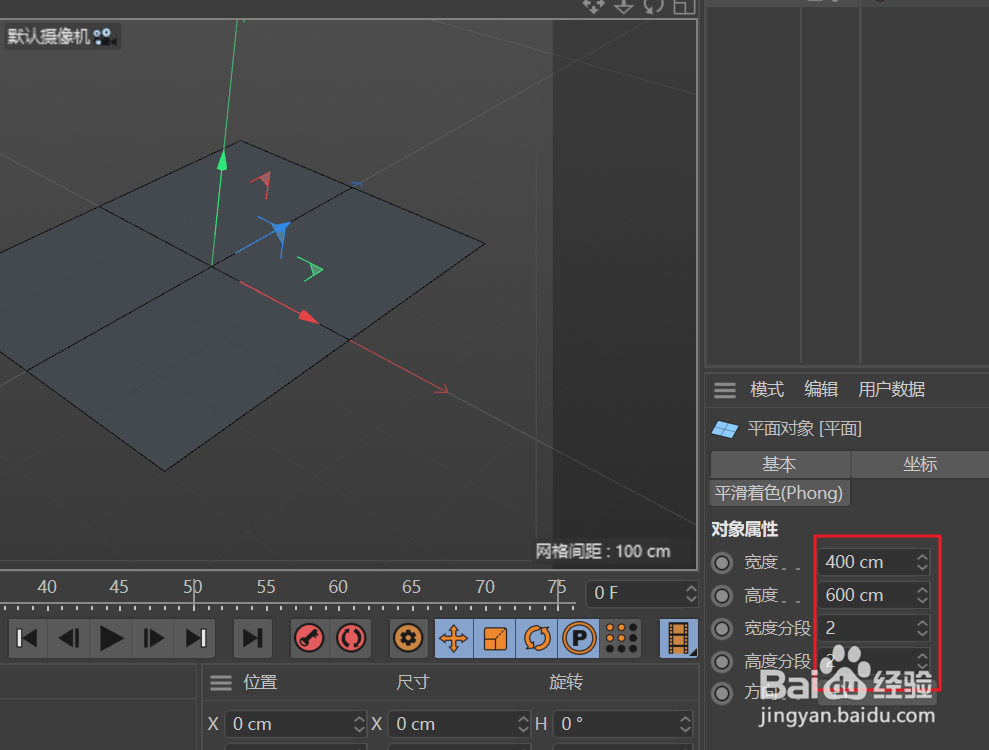Click the filmstrip icon after the toolbar
The image size is (989, 750).
(x=678, y=638)
